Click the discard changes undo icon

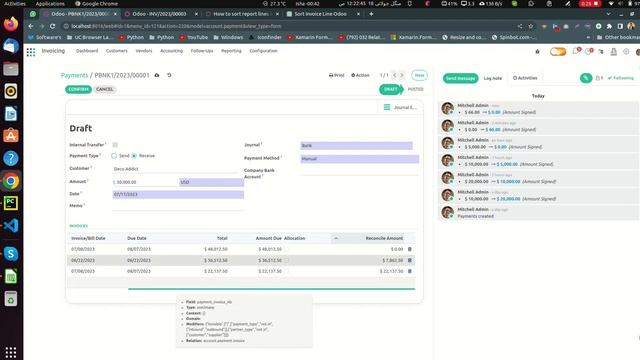pyautogui.click(x=169, y=75)
